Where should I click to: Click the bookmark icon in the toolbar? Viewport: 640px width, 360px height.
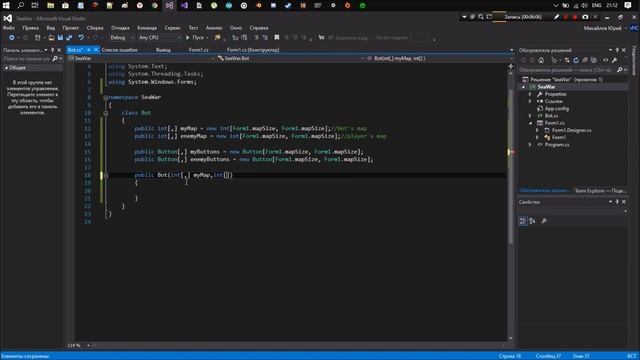pyautogui.click(x=277, y=38)
